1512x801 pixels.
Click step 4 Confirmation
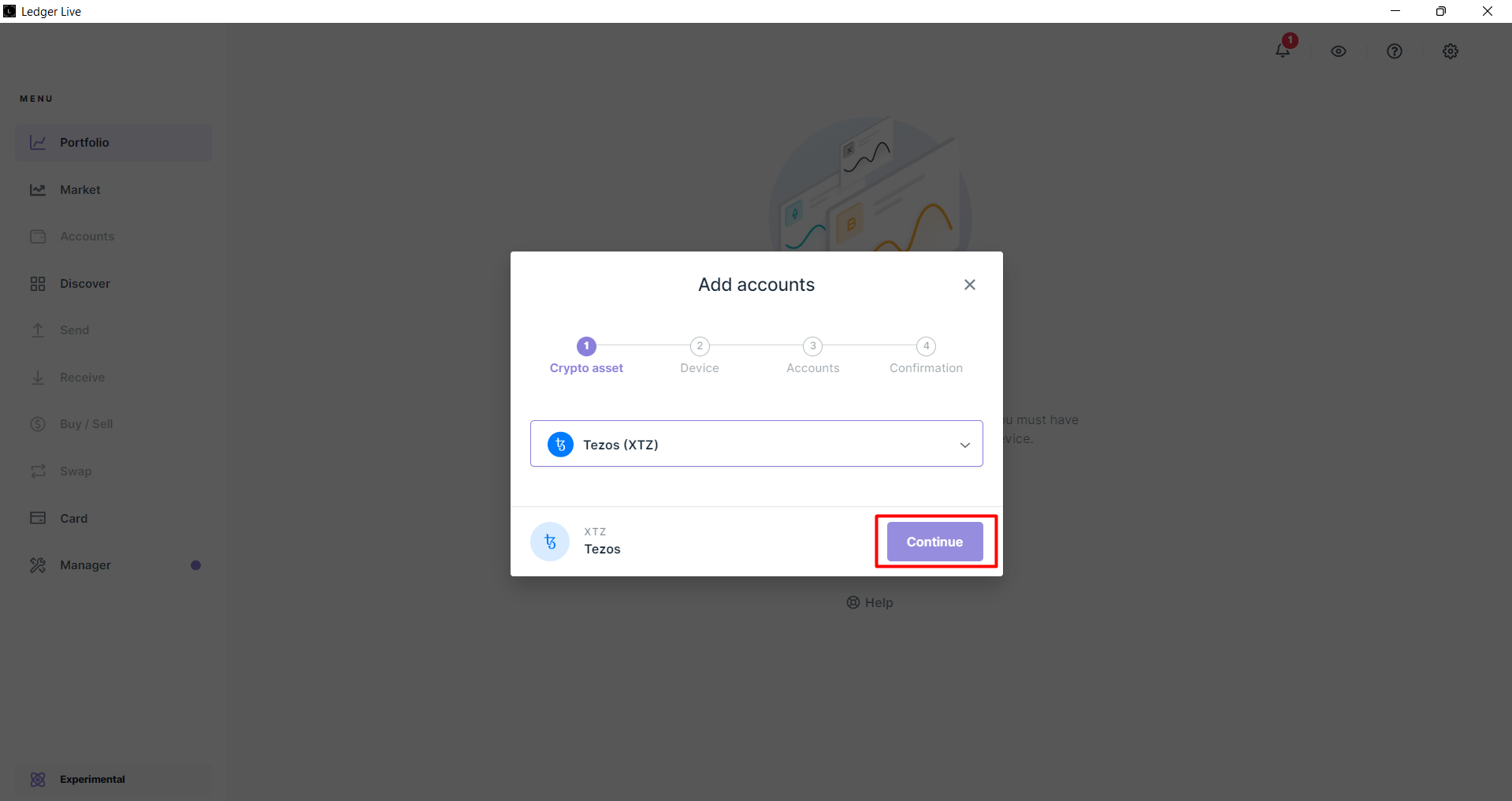[x=927, y=356]
